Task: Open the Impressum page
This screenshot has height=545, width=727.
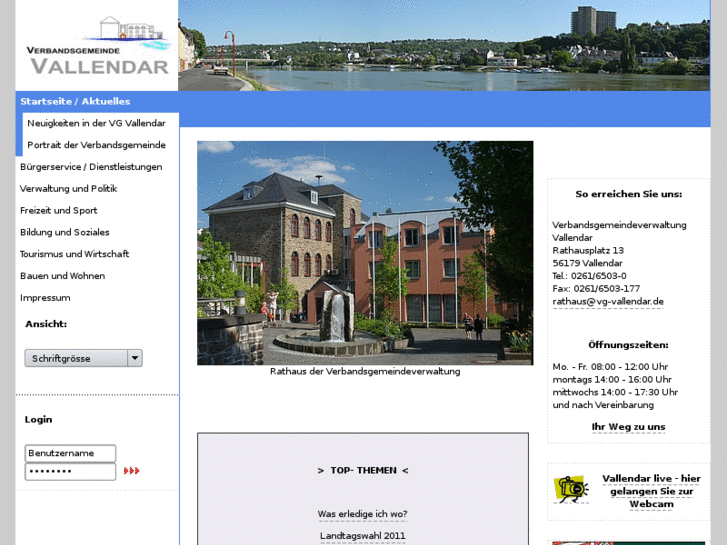Action: point(45,298)
